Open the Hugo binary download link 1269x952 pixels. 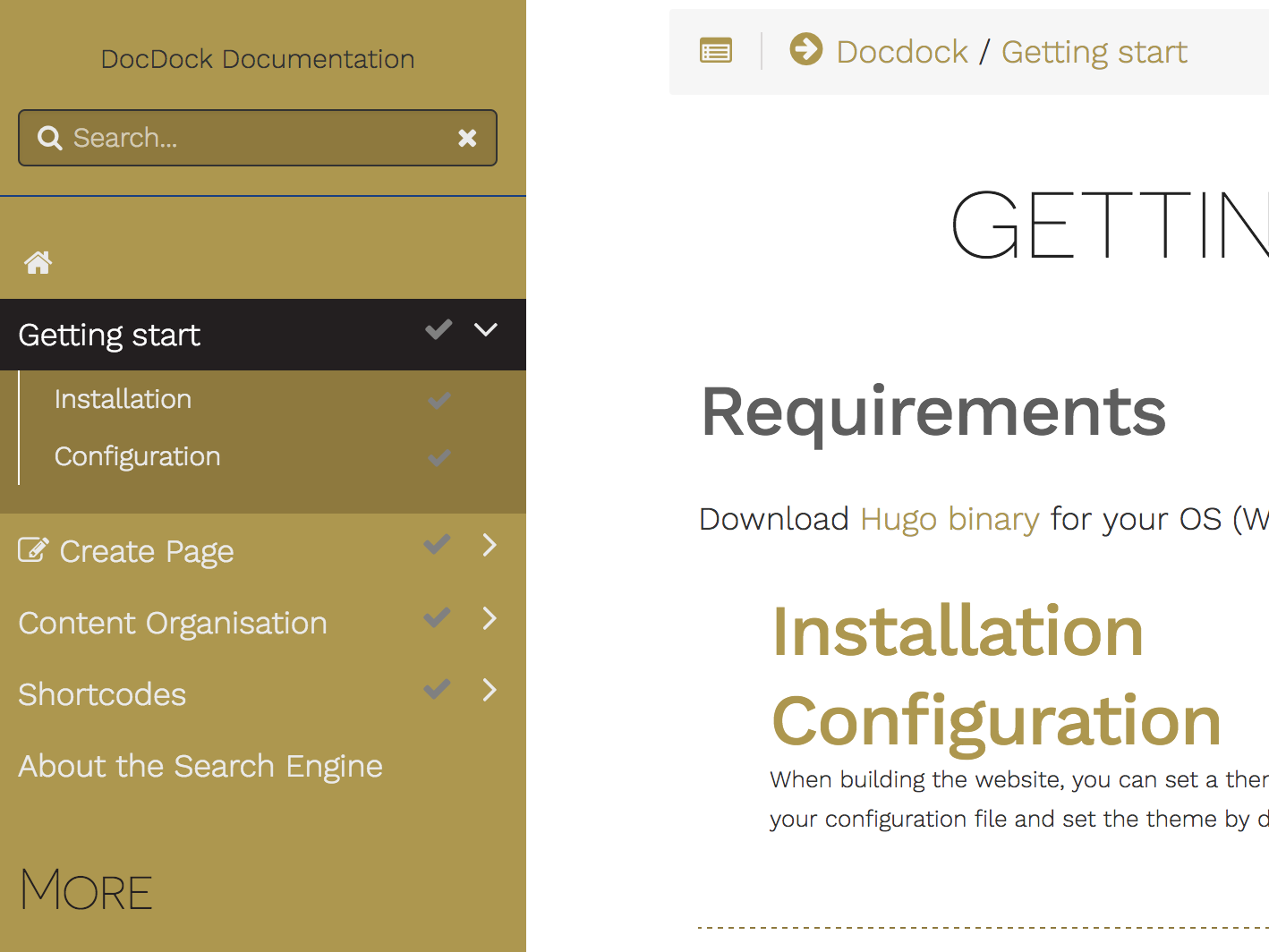(949, 519)
